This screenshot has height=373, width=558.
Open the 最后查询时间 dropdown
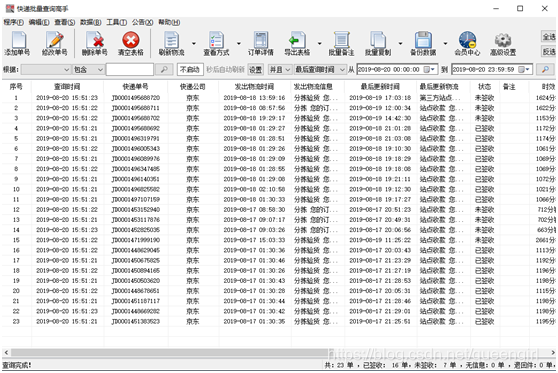click(x=320, y=69)
